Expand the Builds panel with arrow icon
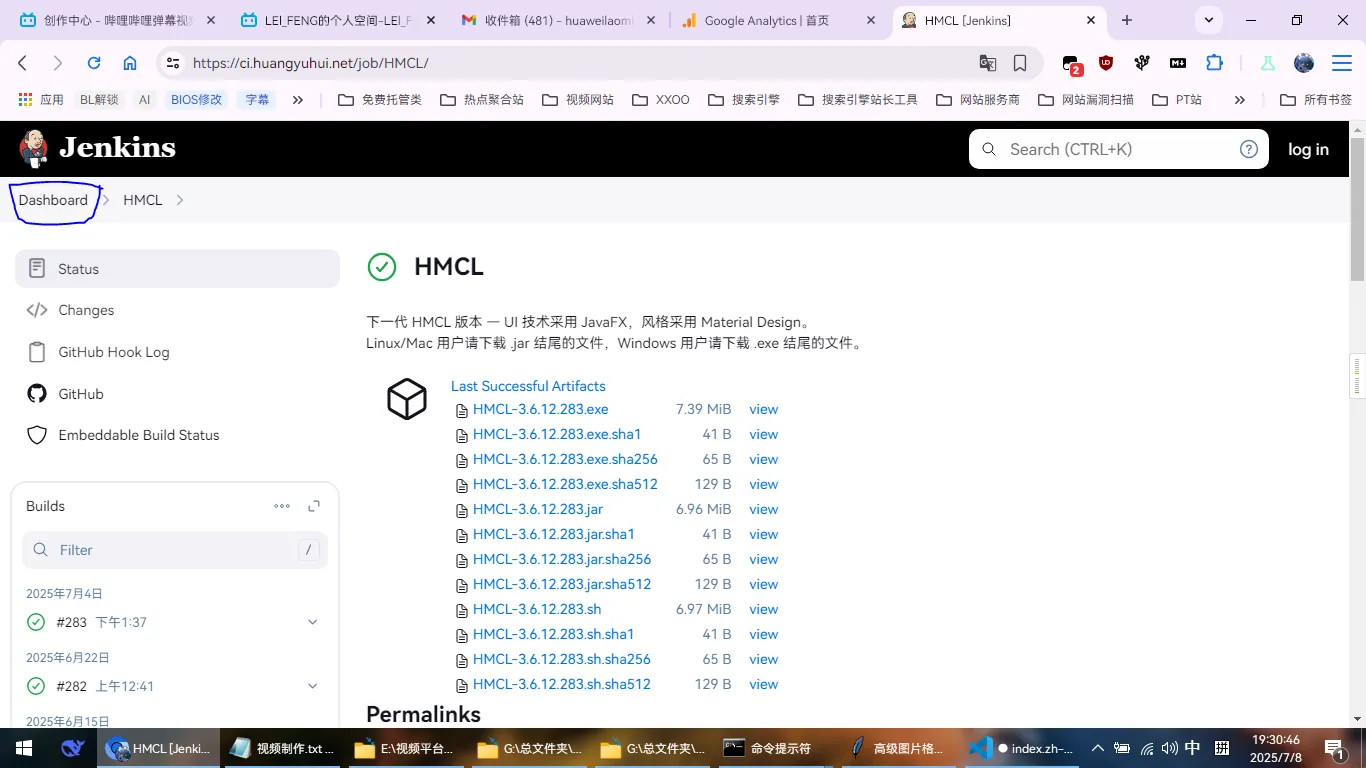Image resolution: width=1366 pixels, height=768 pixels. coord(314,506)
